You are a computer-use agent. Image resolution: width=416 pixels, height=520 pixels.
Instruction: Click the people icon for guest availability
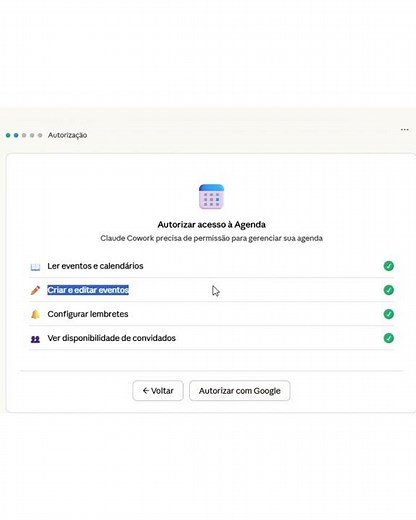35,339
